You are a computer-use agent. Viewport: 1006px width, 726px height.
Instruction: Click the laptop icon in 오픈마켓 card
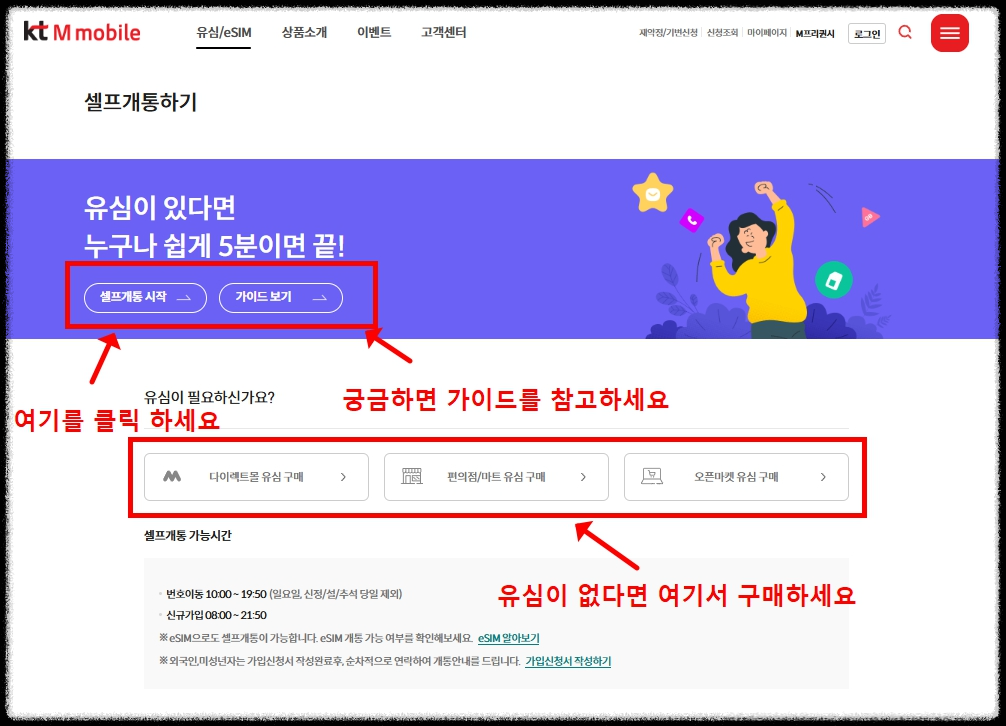pos(652,476)
